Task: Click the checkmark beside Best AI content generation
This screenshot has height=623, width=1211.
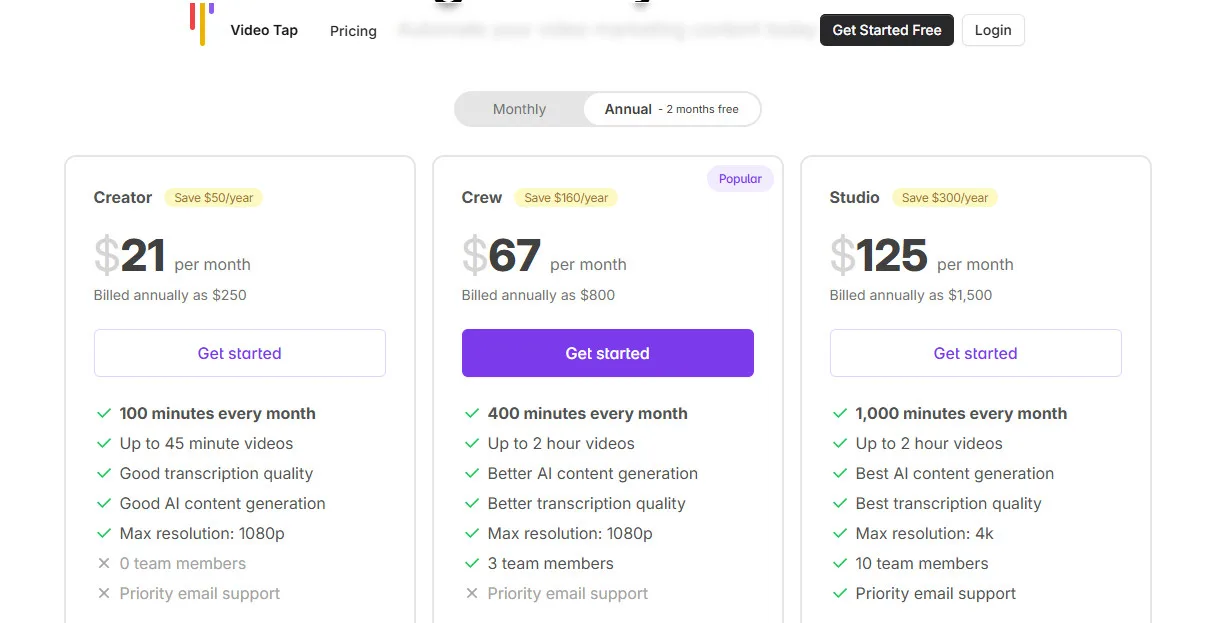Action: click(840, 473)
